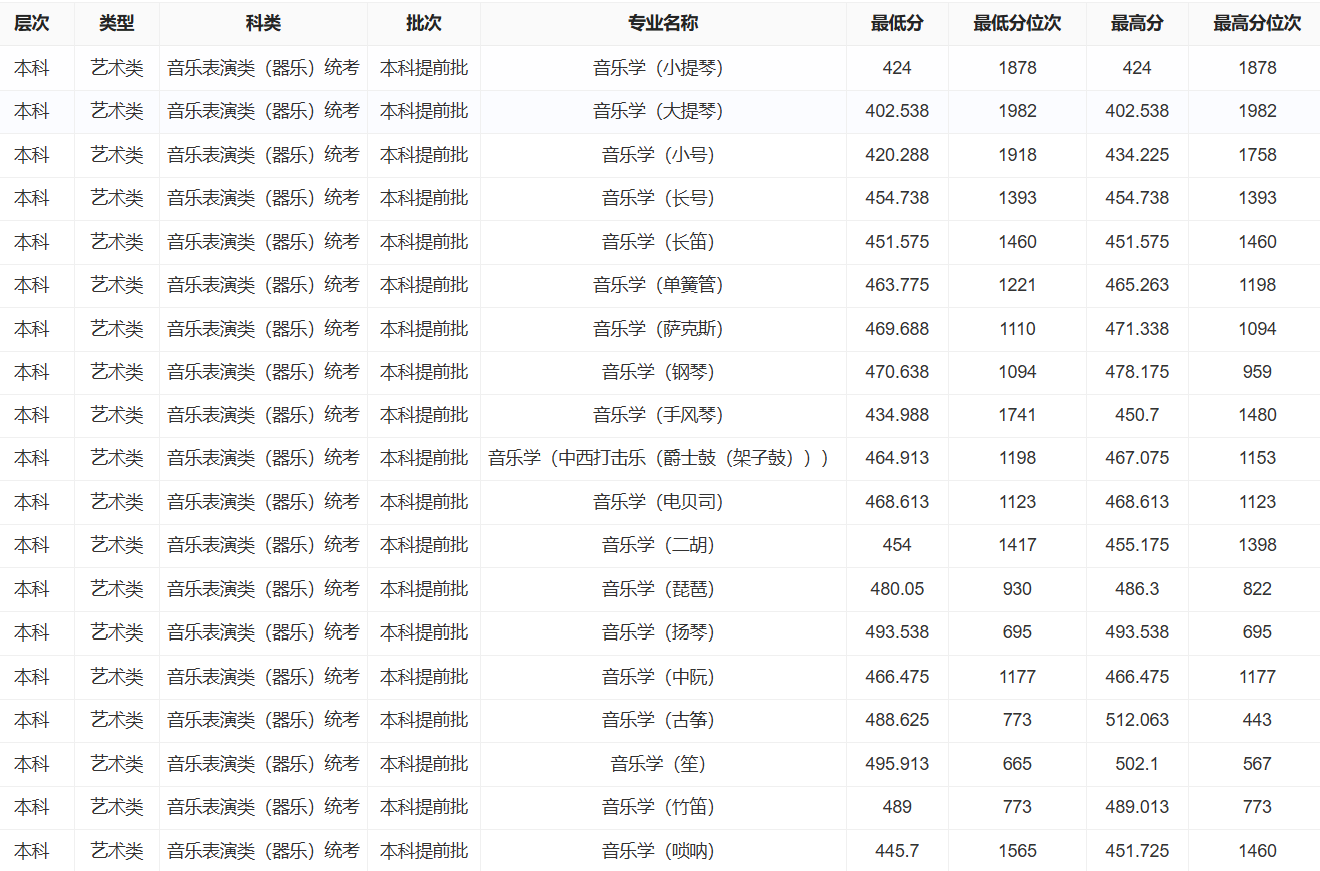Select the 音乐学（电贝司） cell

point(663,502)
